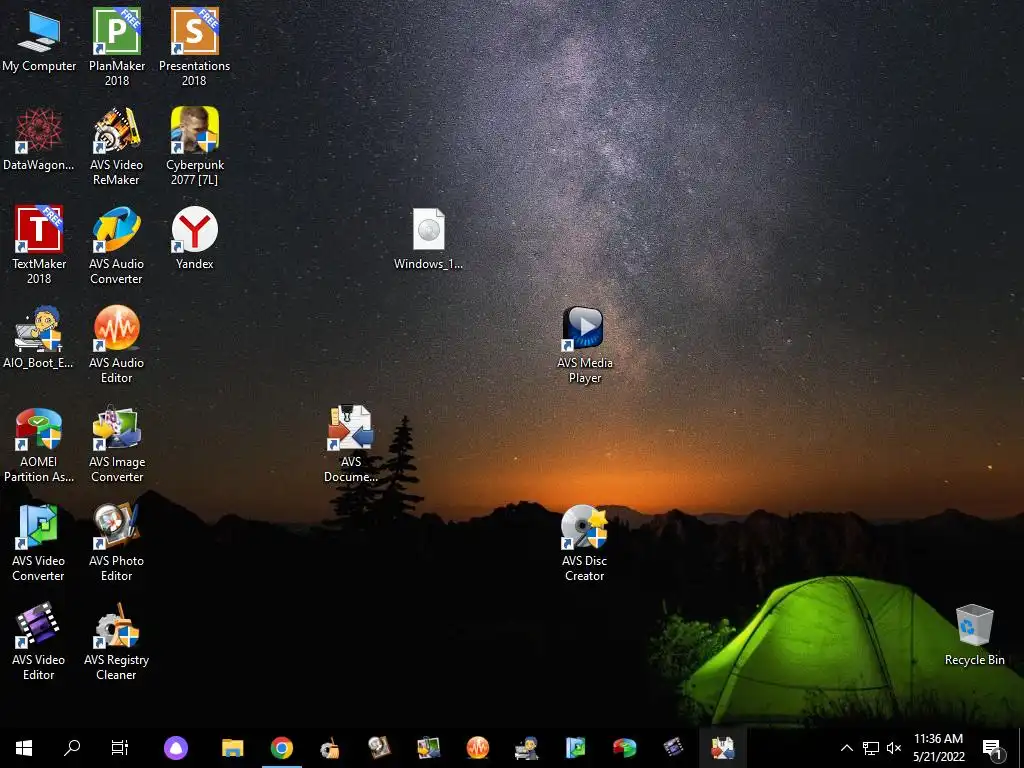Click the AVS Video Converter taskbar icon
The width and height of the screenshot is (1024, 768).
point(575,748)
